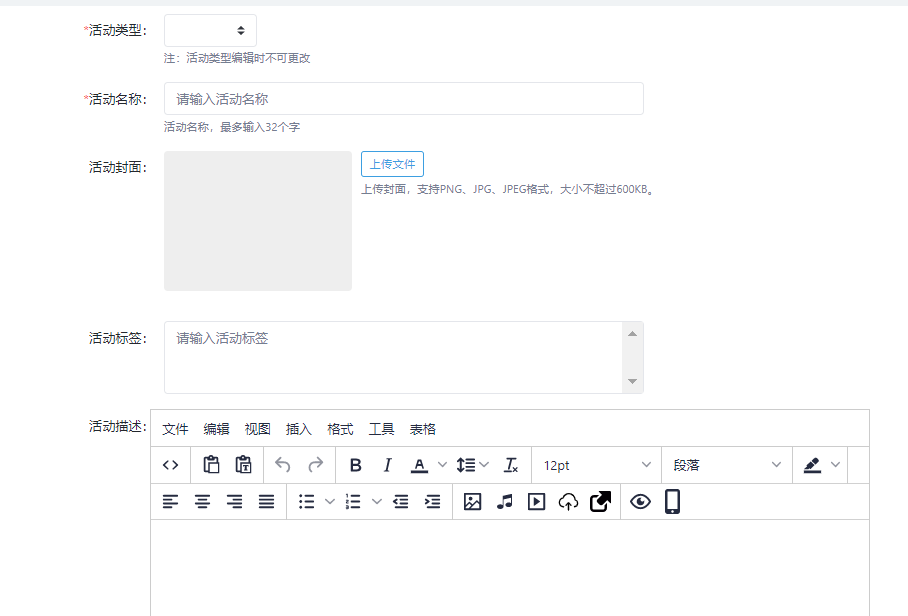Apply the text color button
This screenshot has height=616, width=908.
[x=419, y=465]
